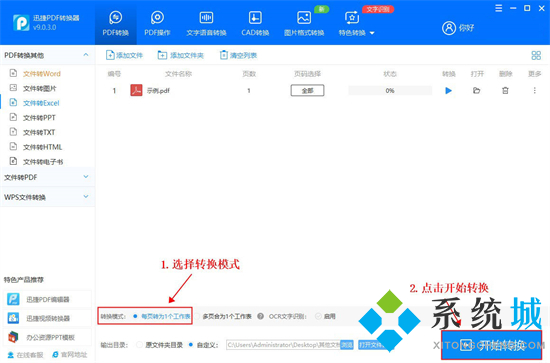Screen dimensions: 550x363
Task: Select 多页合为1个工作表 conversion mode
Action: (x=223, y=316)
